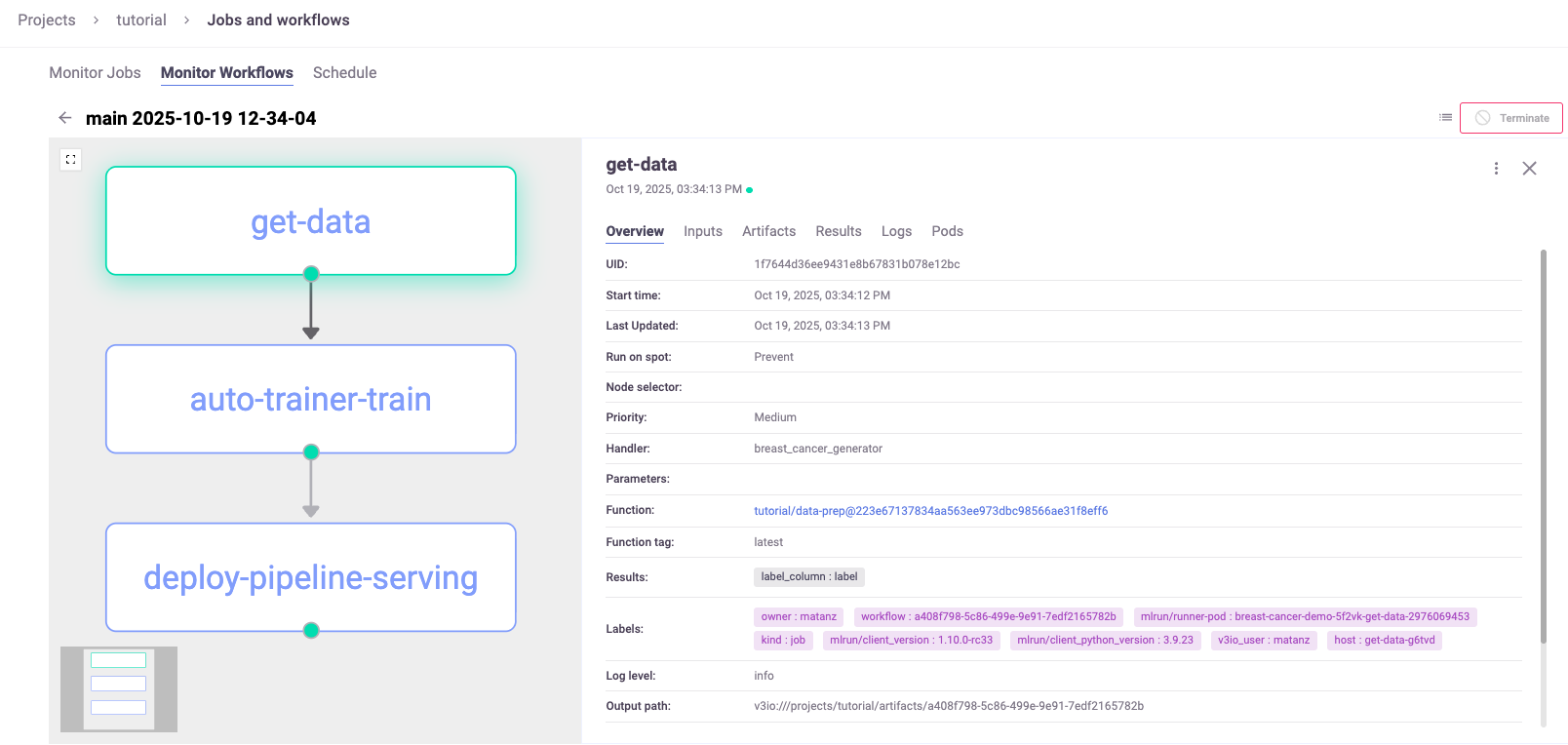Click the fit-view expand icon in graph
1568x745 pixels.
click(70, 159)
